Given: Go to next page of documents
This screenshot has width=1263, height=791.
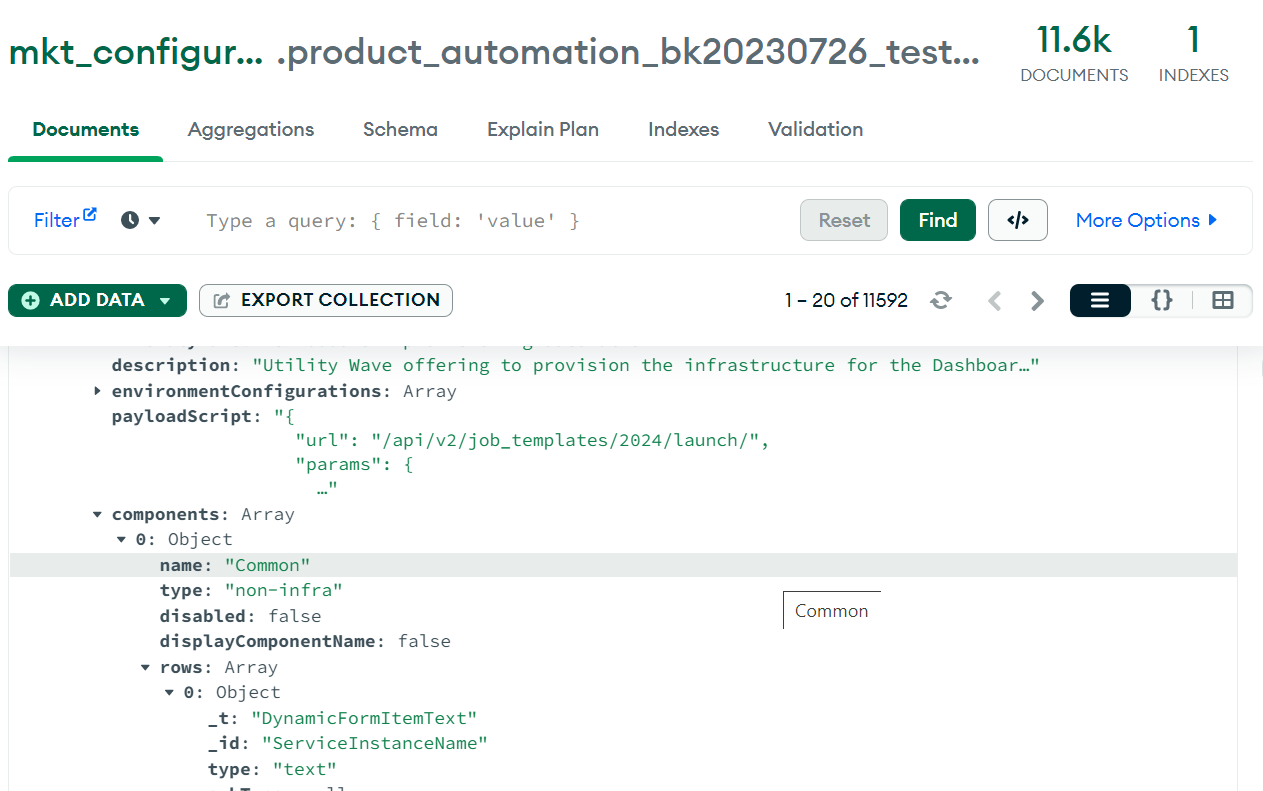Looking at the screenshot, I should click(x=1037, y=301).
